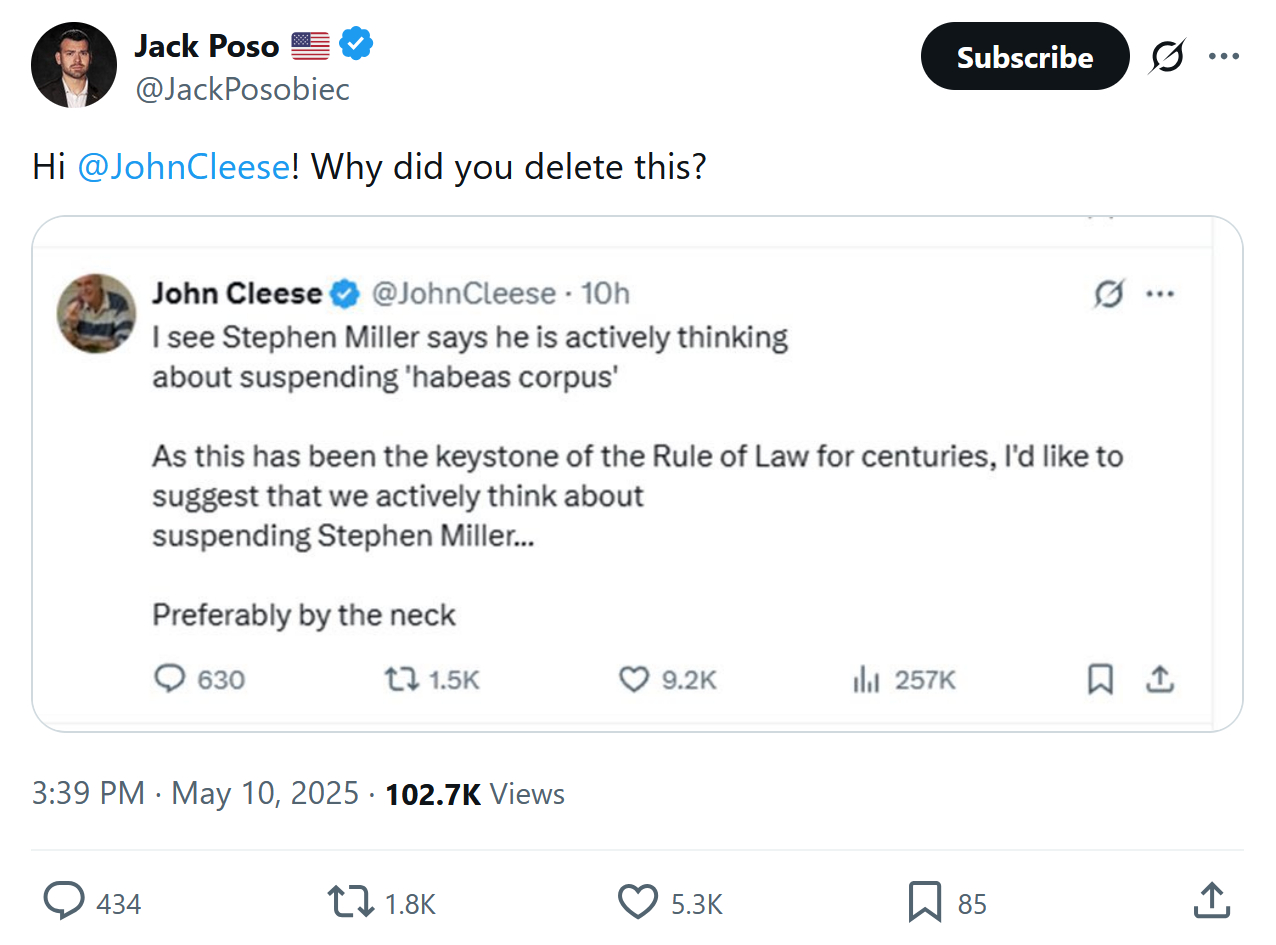Screen dimensions: 1276x945
Task: Repost the main tweet via retweet icon
Action: coord(350,902)
